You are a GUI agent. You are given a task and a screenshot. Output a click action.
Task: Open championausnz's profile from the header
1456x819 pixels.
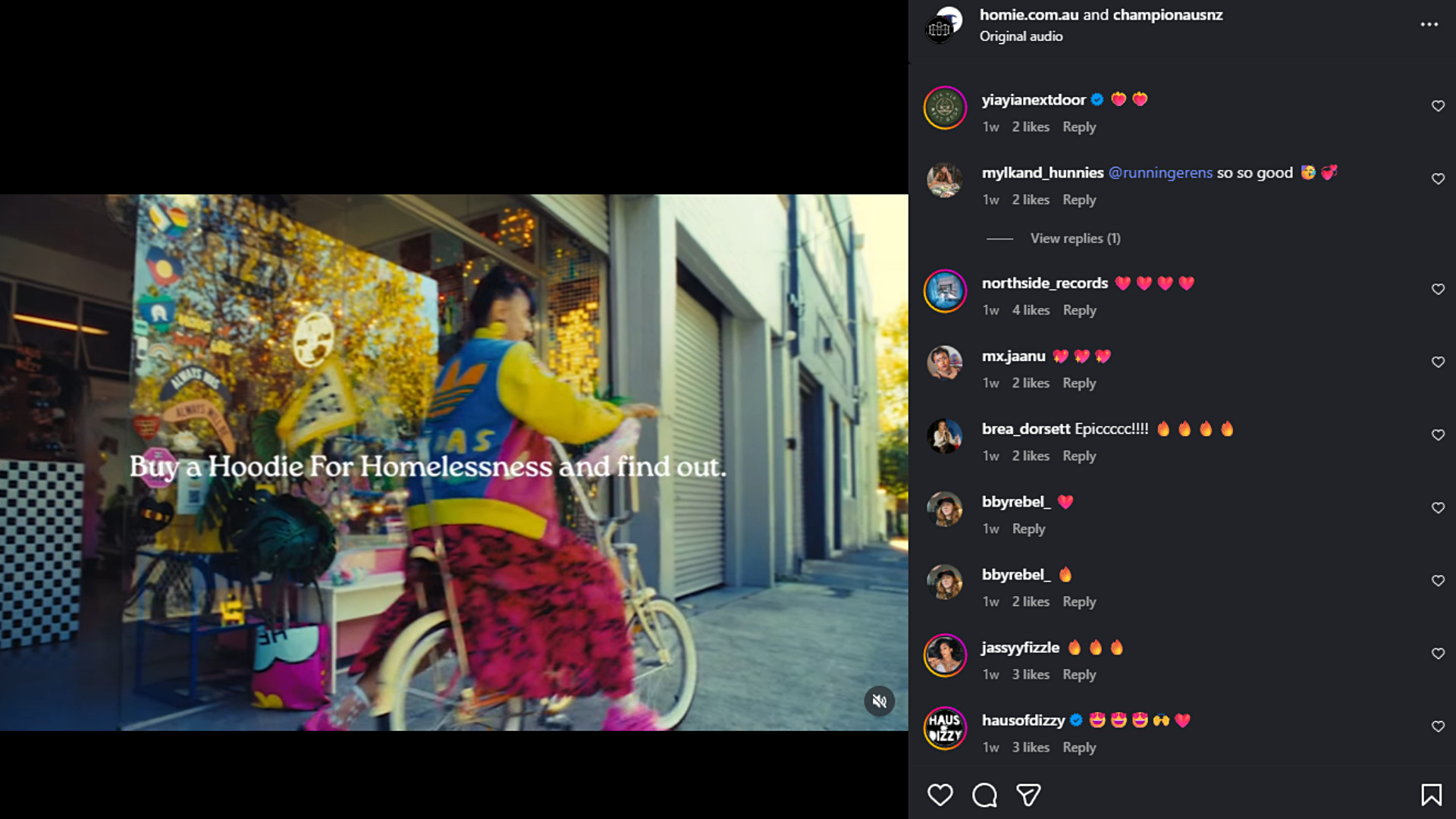point(1166,14)
